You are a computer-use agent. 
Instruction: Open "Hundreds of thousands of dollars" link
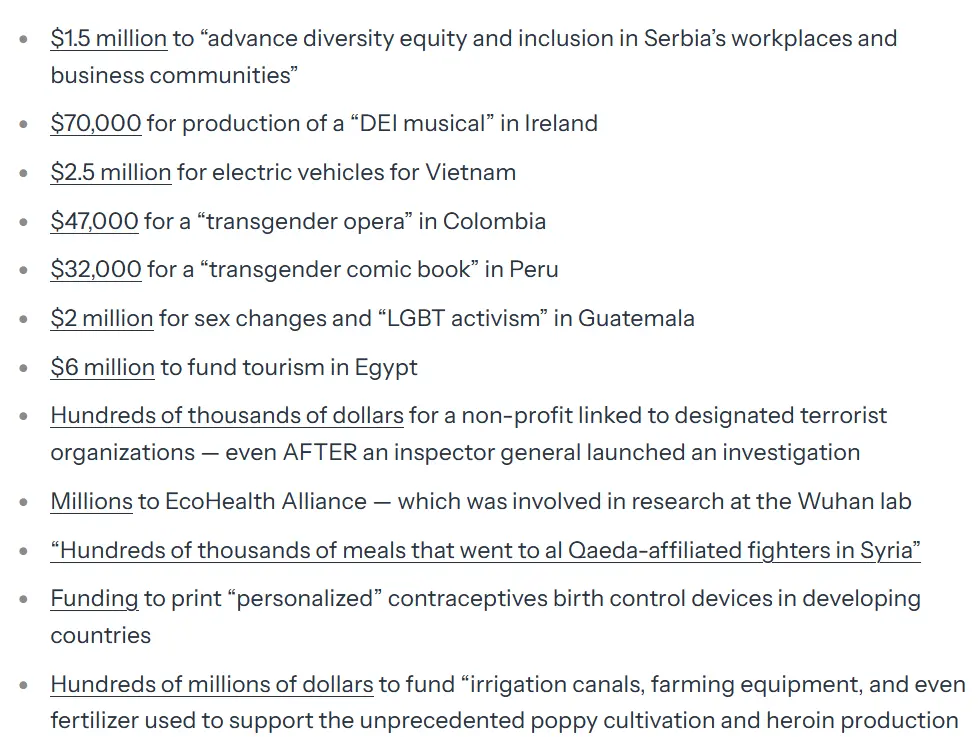227,416
